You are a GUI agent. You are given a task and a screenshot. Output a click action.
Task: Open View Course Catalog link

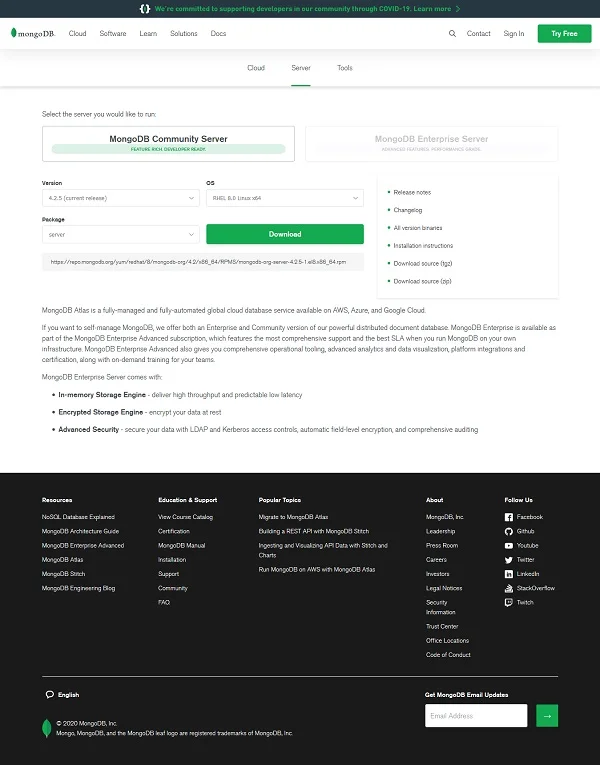(185, 517)
